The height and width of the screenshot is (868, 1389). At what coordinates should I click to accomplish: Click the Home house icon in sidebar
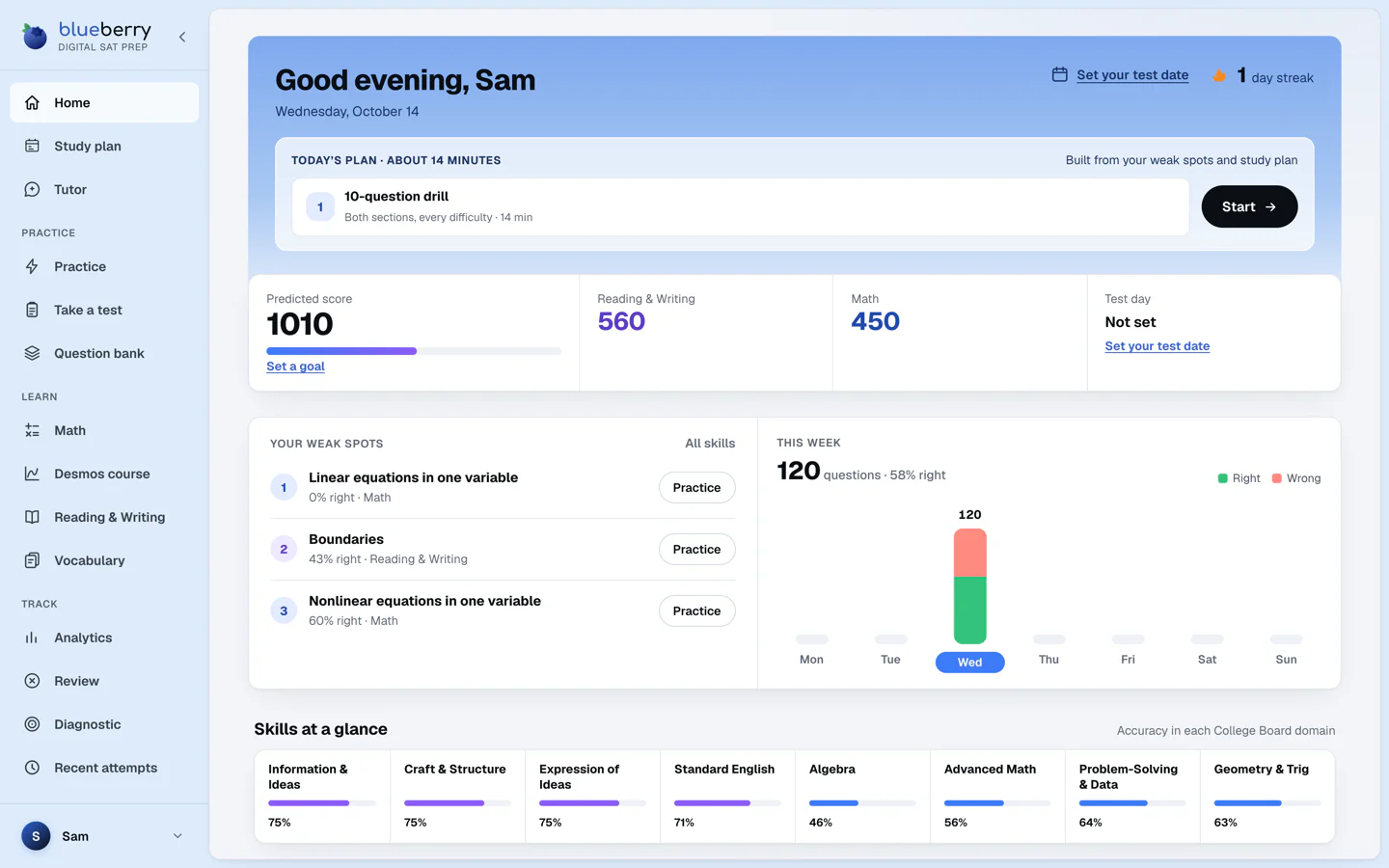[x=32, y=102]
